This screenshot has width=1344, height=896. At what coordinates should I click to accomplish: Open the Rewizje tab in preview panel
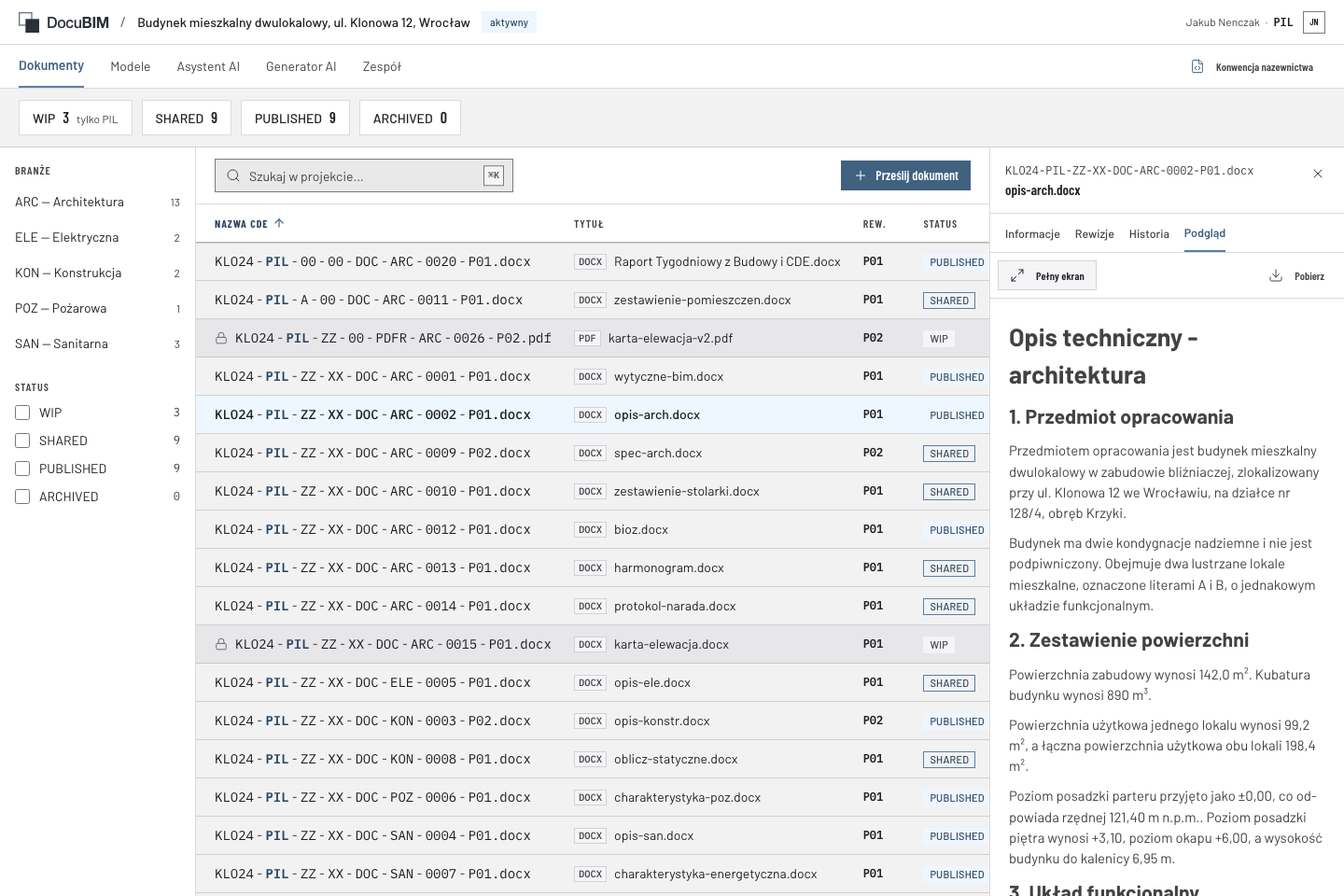point(1095,234)
